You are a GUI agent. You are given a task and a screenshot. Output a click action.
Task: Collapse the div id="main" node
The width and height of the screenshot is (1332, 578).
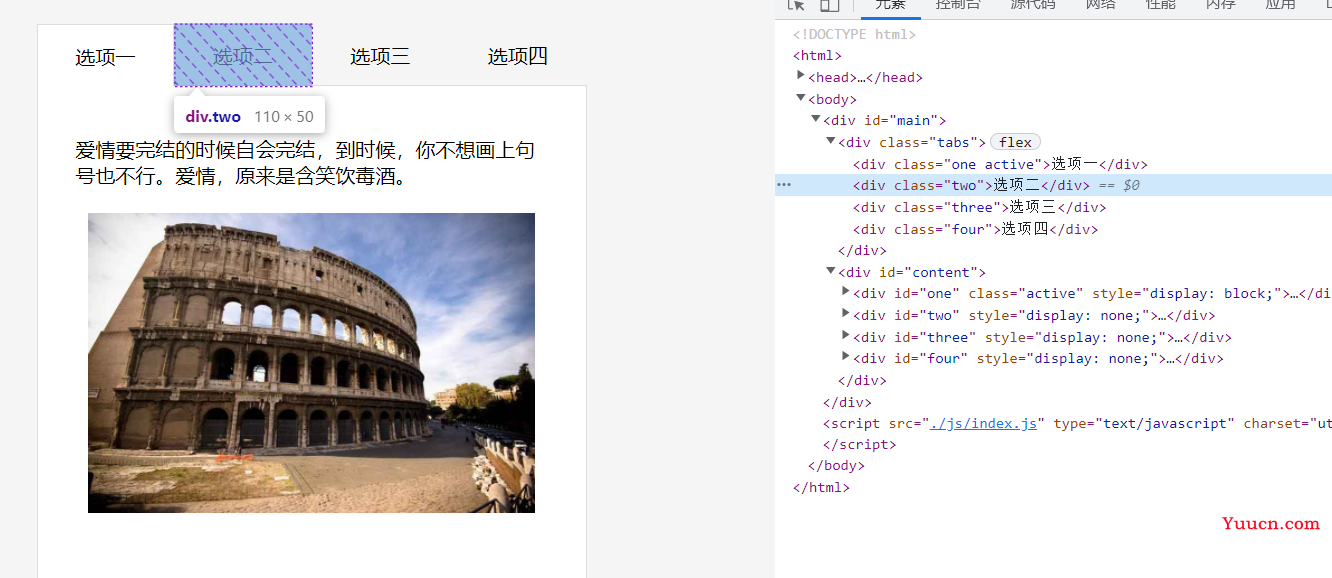pos(816,119)
